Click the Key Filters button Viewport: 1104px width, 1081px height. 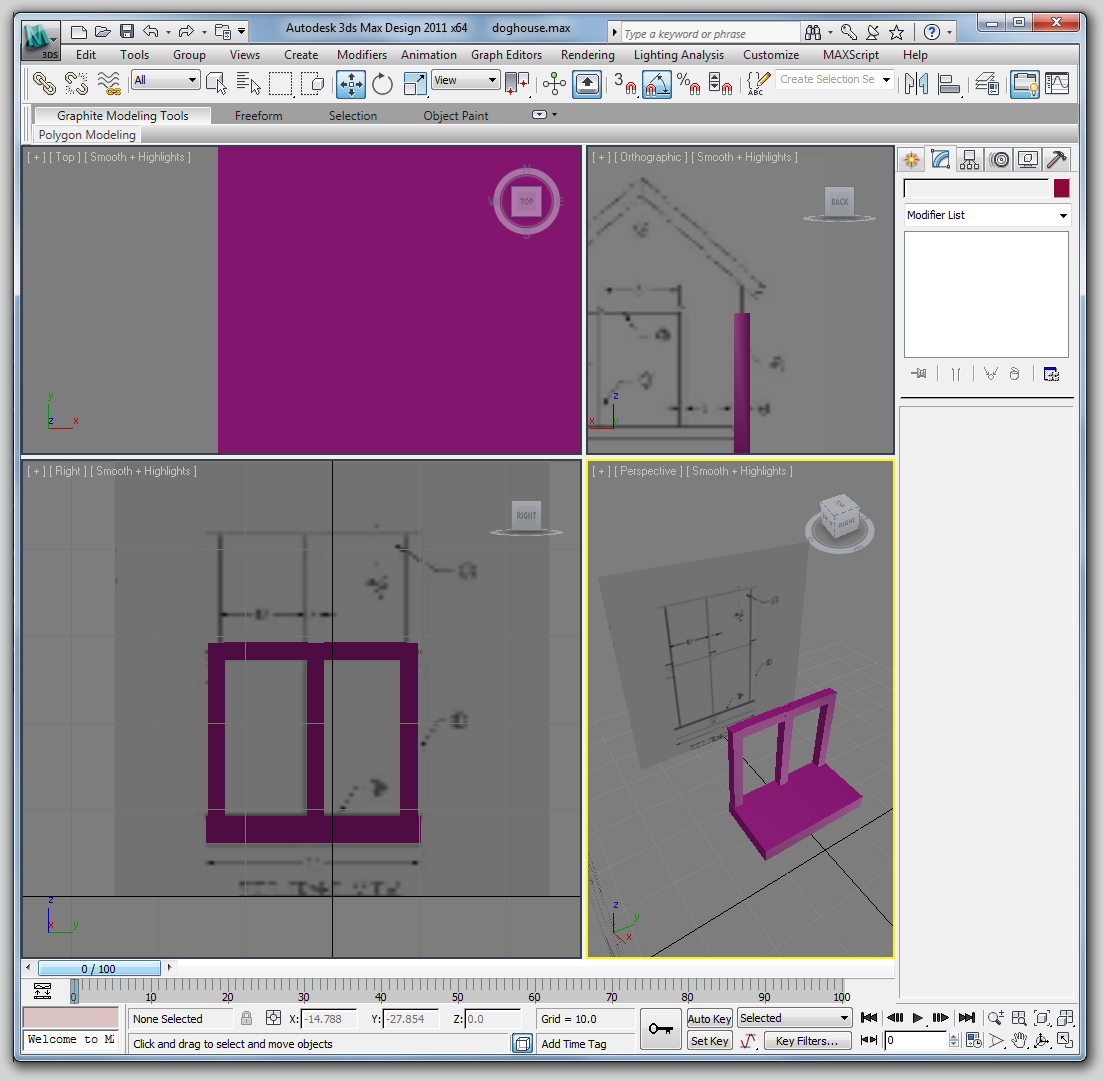click(x=807, y=1041)
